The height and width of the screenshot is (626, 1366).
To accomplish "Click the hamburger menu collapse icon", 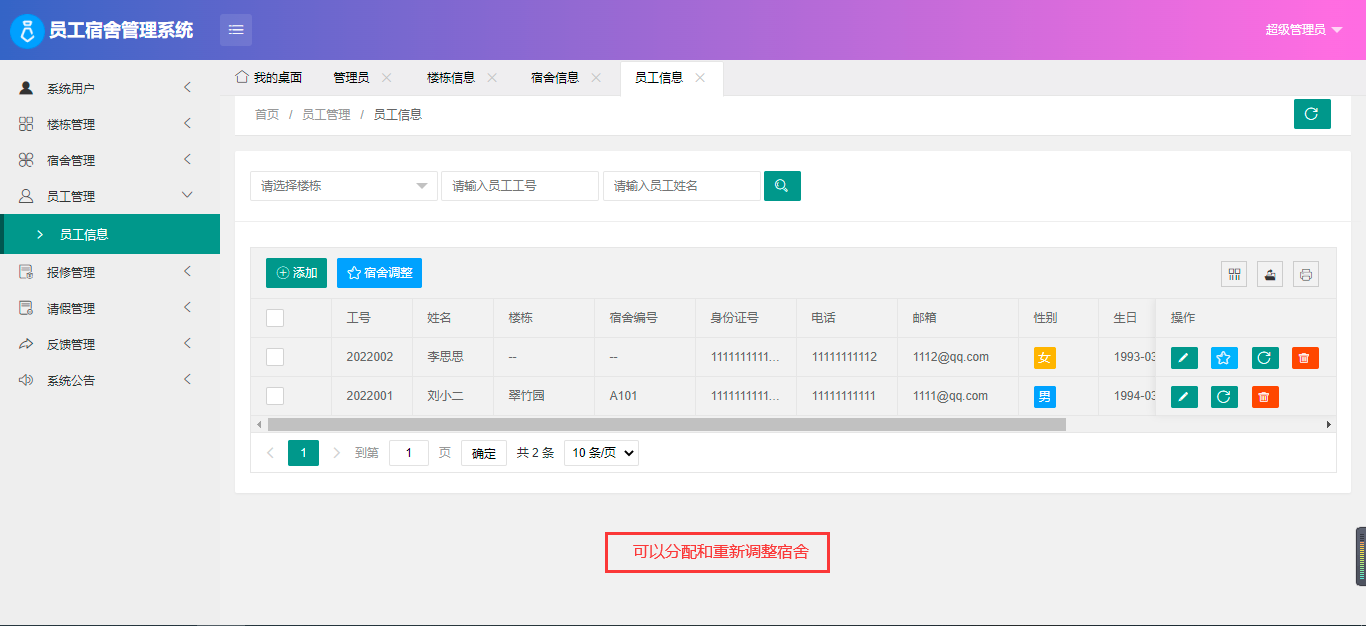I will 236,30.
